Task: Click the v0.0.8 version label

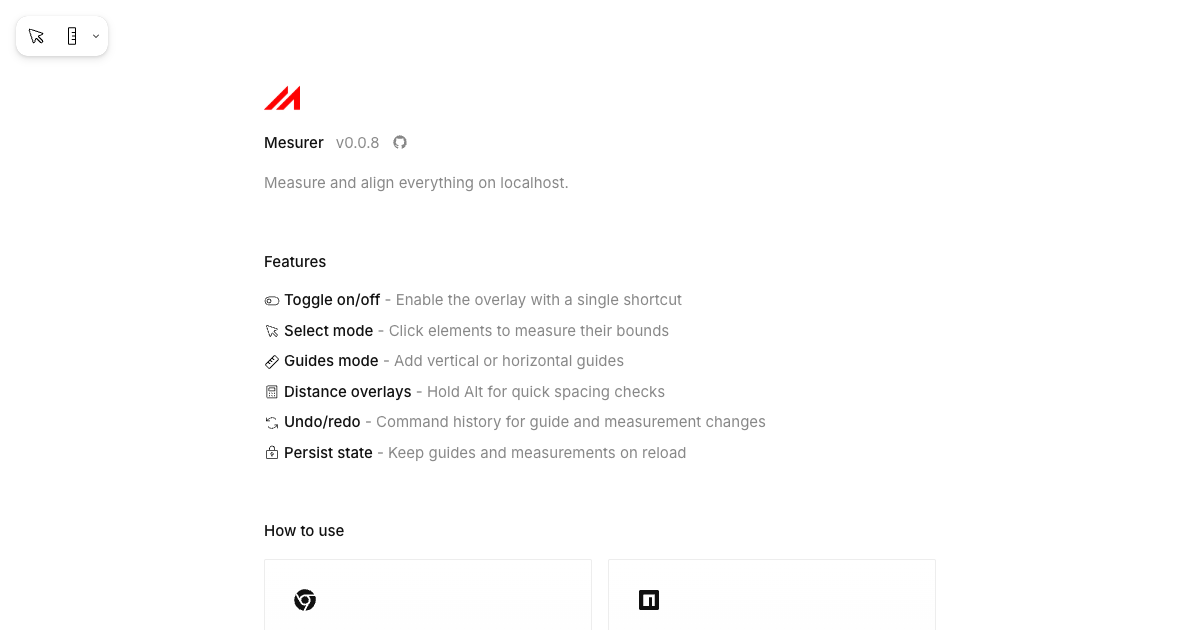Action: tap(358, 143)
